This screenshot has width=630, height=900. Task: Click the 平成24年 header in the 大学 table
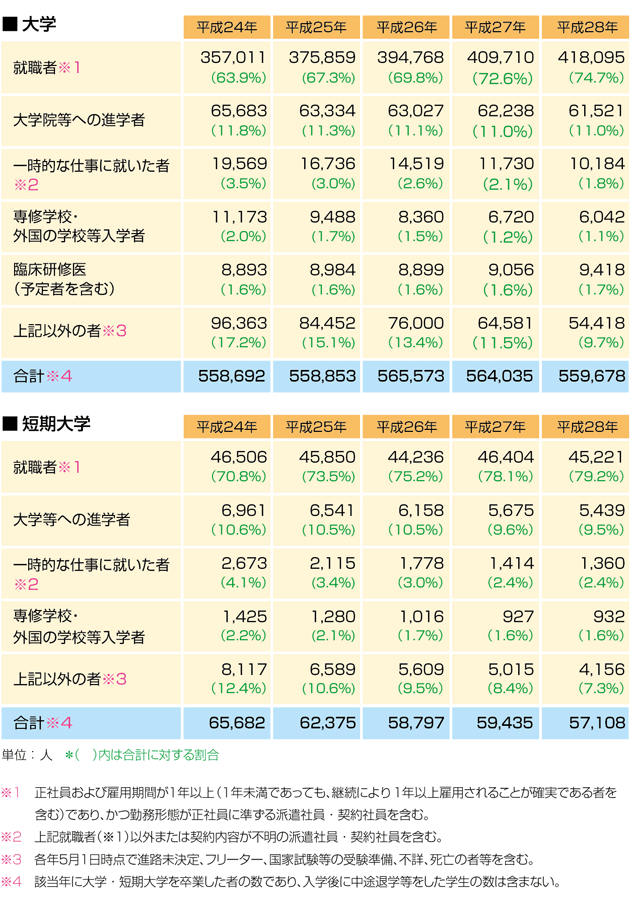click(x=227, y=26)
